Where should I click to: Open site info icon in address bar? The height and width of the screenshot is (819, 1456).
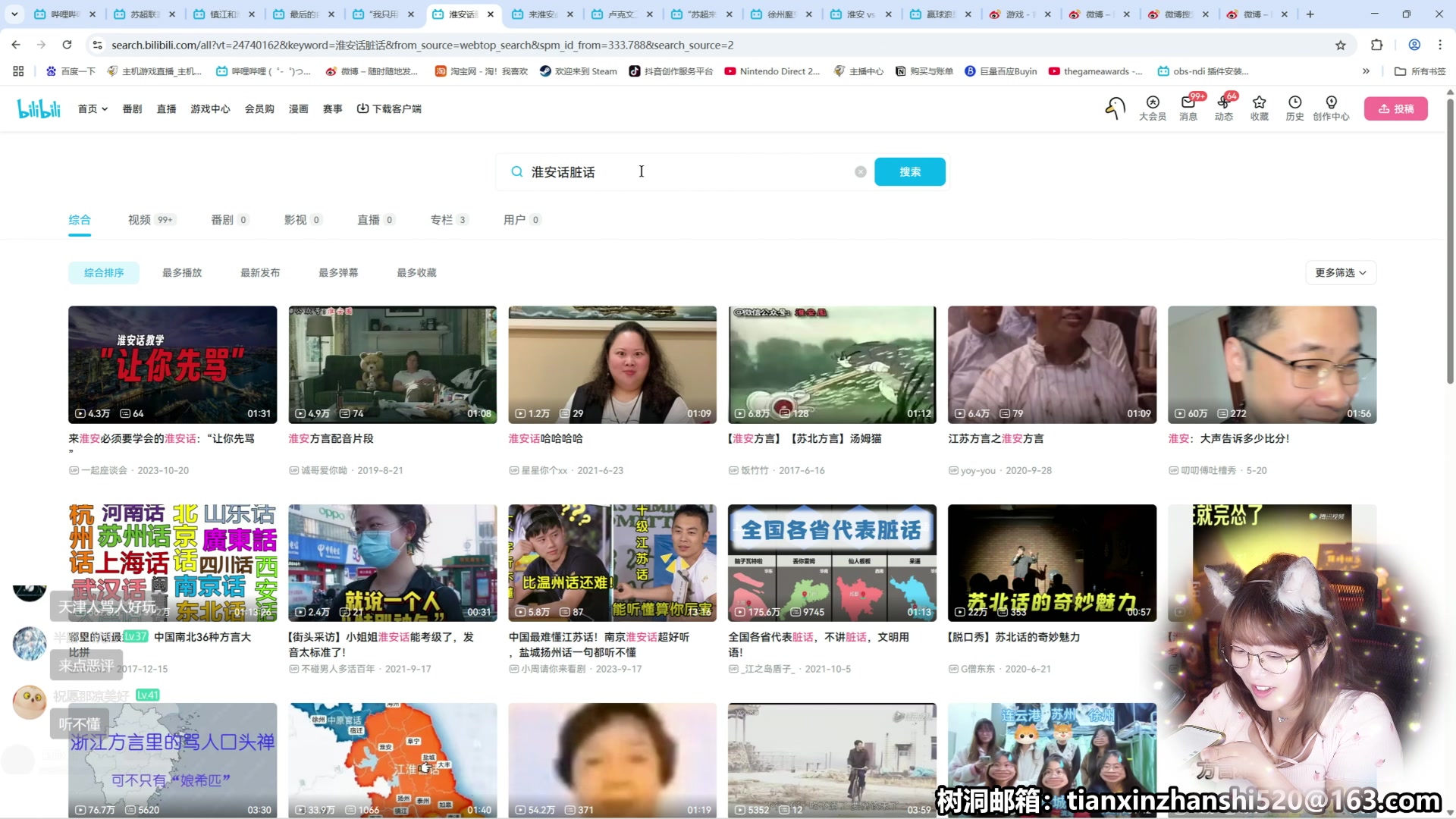97,45
